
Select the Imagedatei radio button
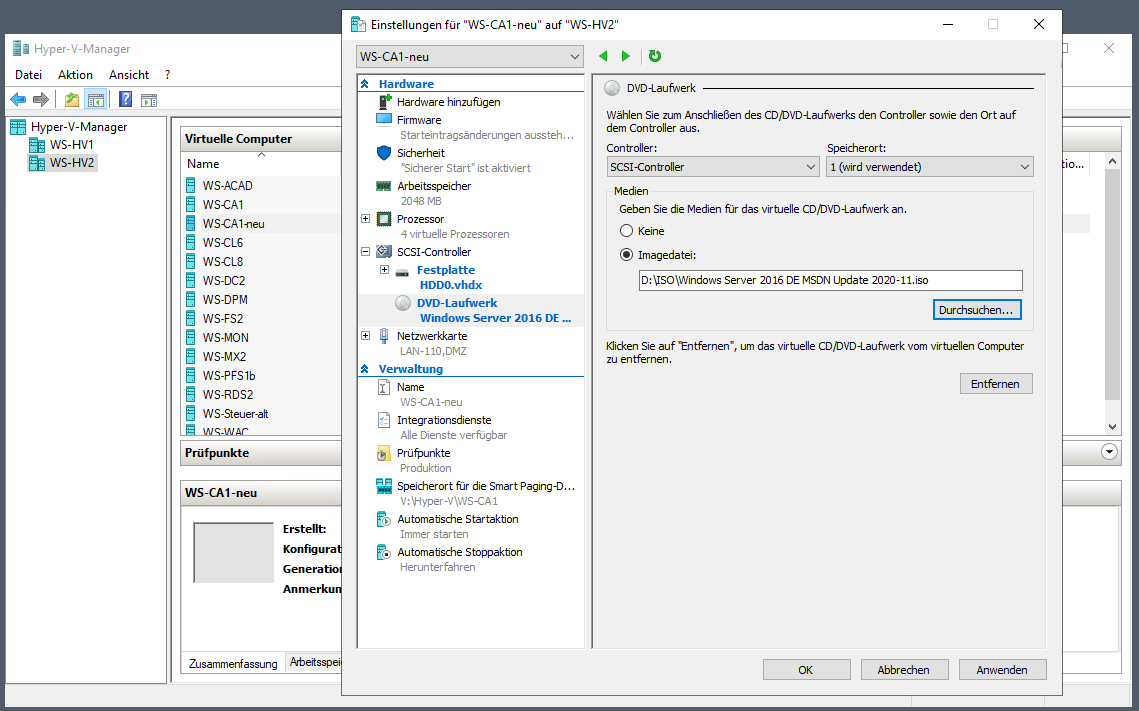coord(626,255)
